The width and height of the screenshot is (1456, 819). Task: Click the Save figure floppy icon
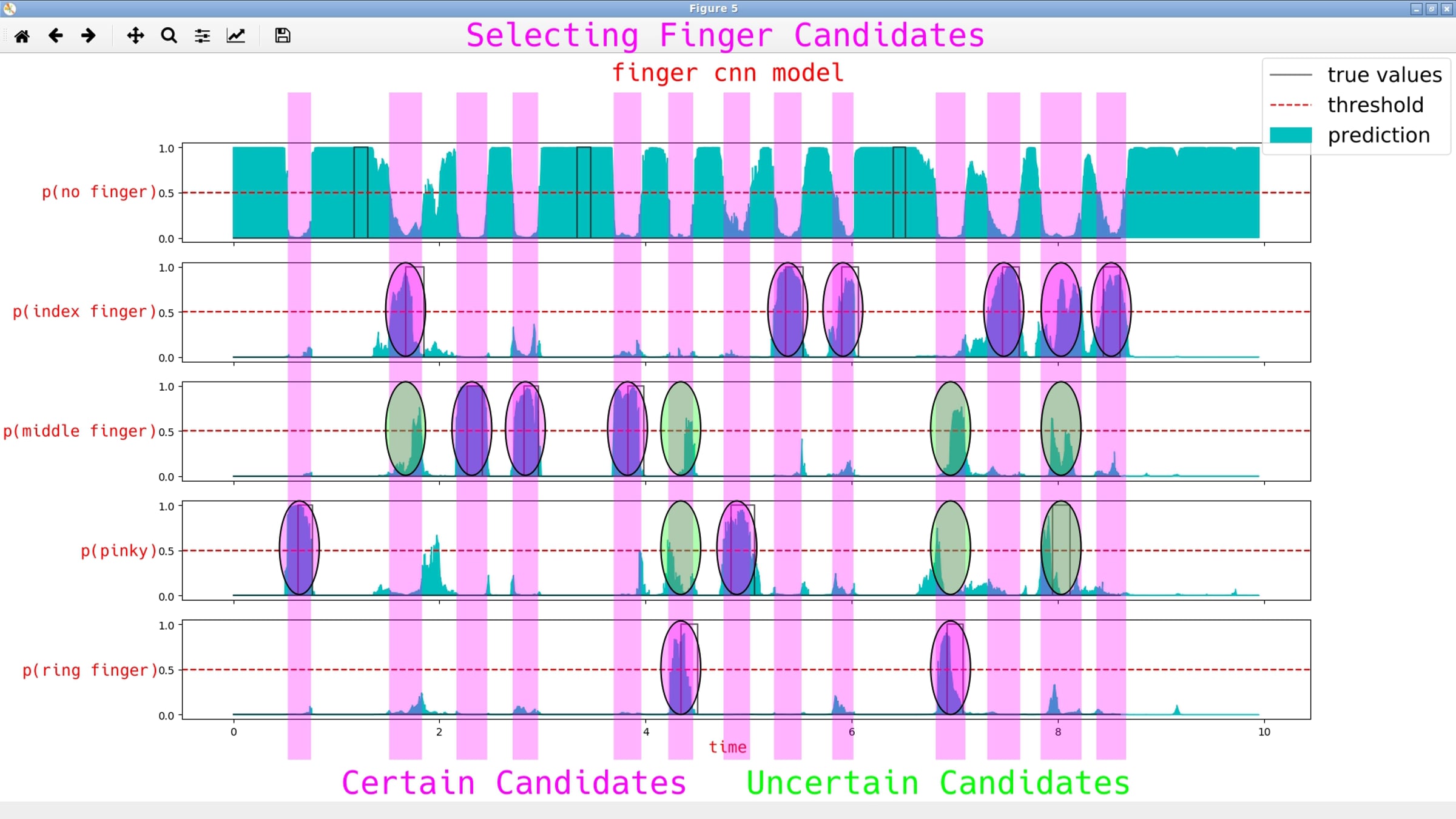pyautogui.click(x=282, y=36)
